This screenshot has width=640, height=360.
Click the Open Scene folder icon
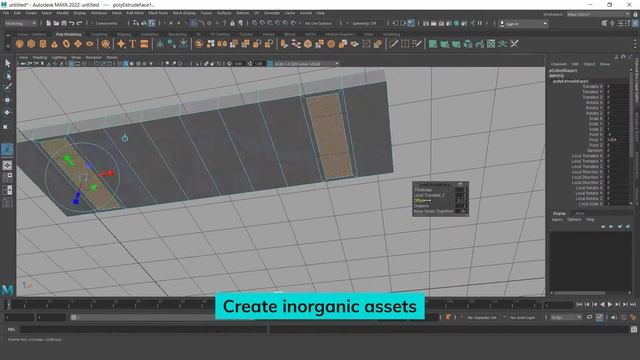56,23
